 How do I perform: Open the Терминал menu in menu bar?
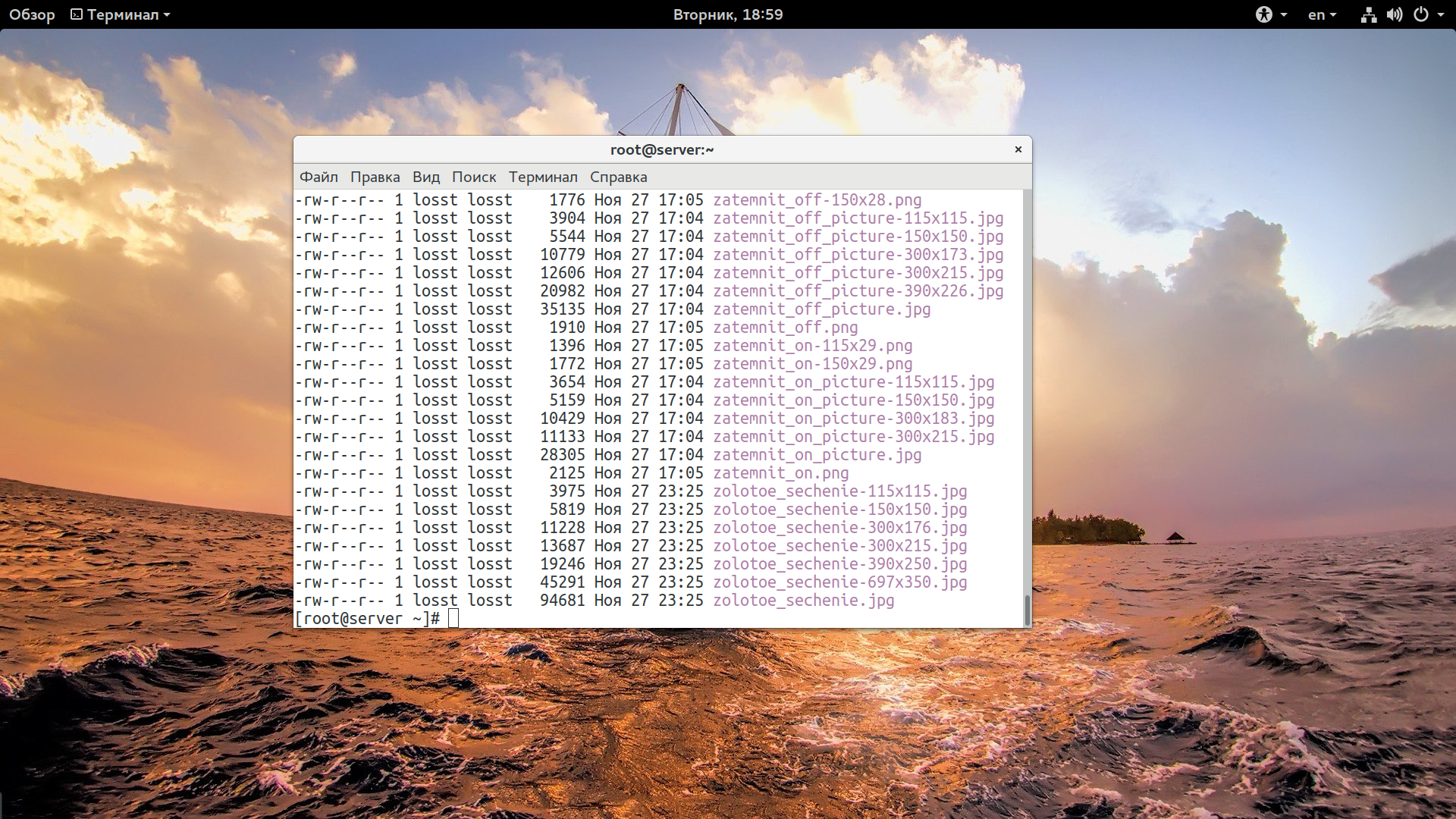tap(543, 177)
